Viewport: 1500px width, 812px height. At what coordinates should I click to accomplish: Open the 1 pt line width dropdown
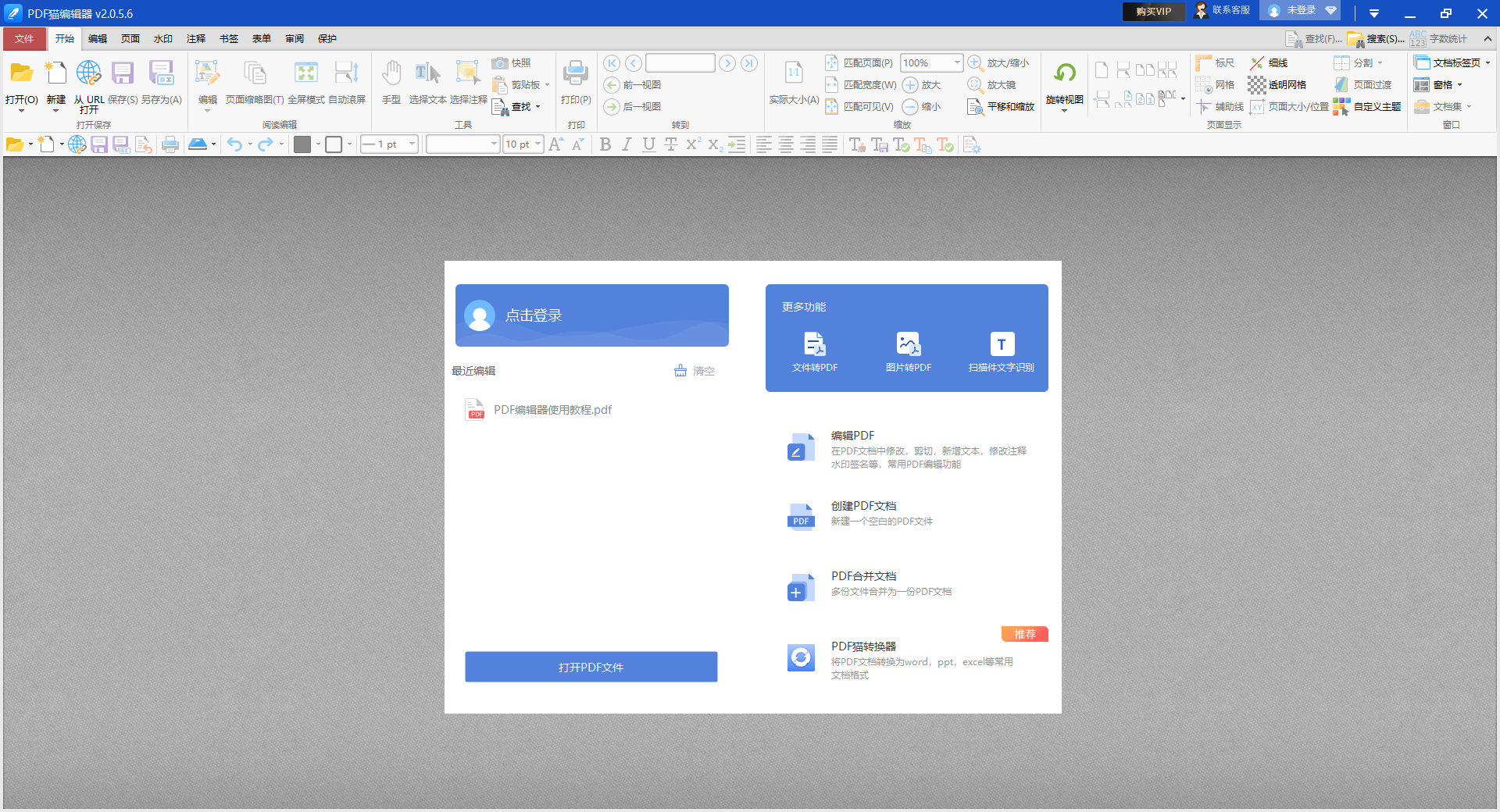(412, 144)
